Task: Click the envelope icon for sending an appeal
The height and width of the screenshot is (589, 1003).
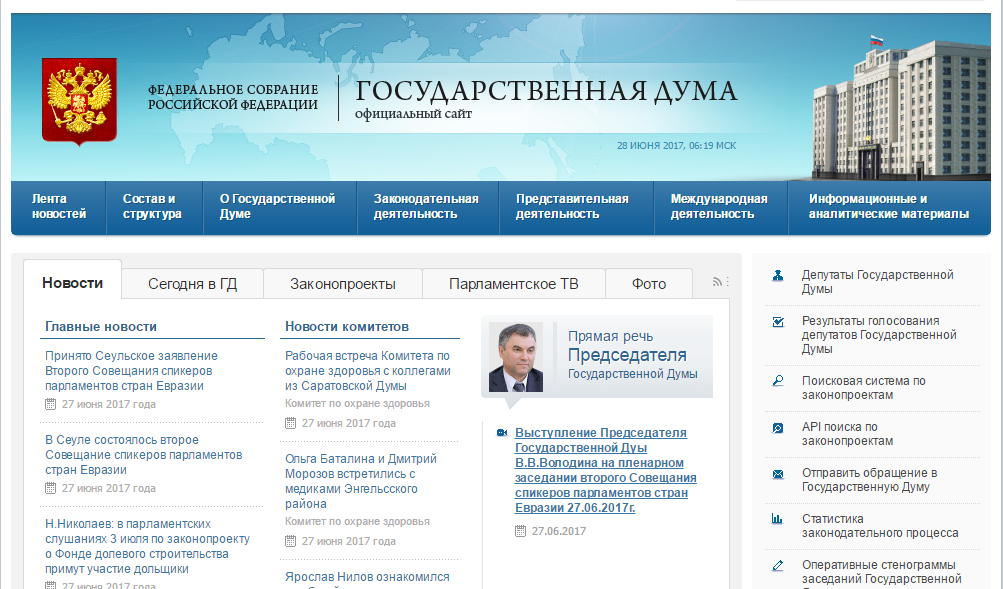Action: point(778,474)
